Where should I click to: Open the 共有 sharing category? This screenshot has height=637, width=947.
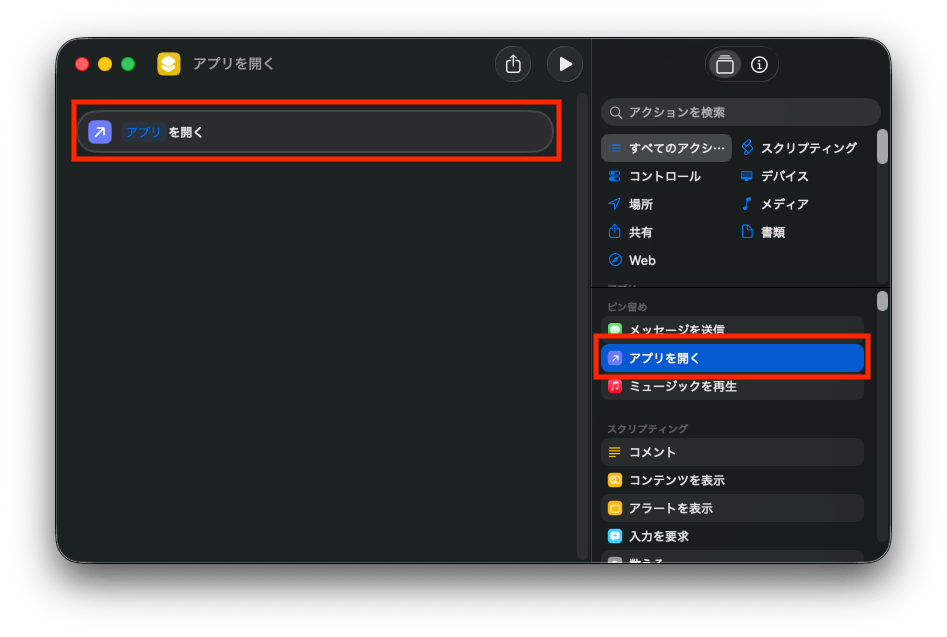tap(631, 232)
